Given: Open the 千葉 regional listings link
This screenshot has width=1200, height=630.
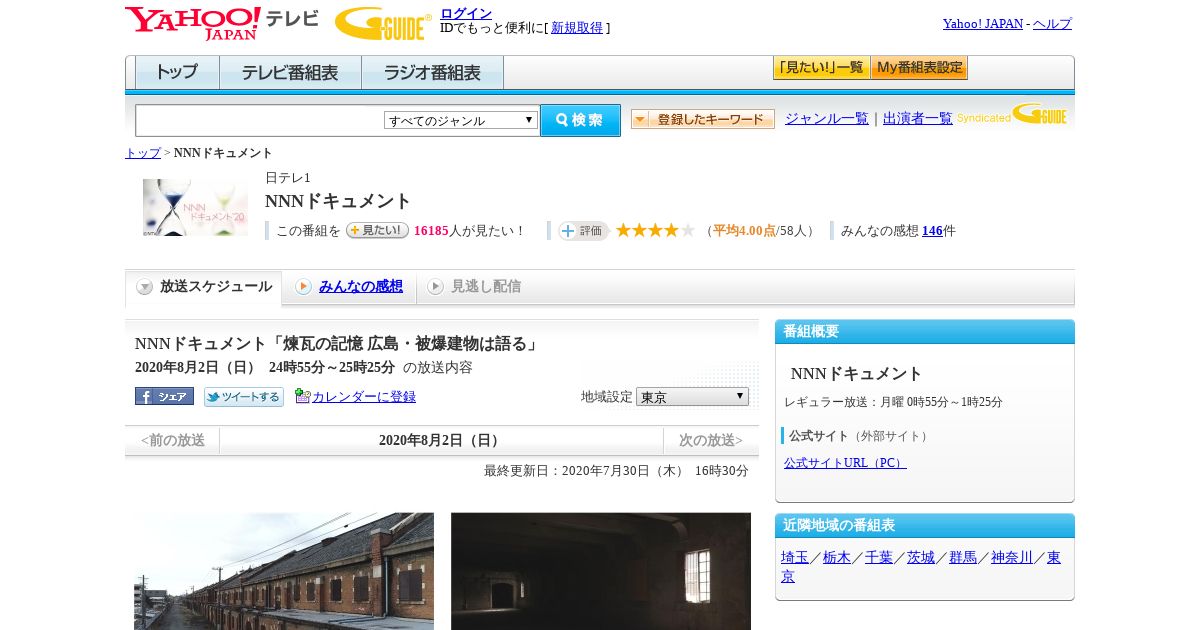Looking at the screenshot, I should [879, 558].
